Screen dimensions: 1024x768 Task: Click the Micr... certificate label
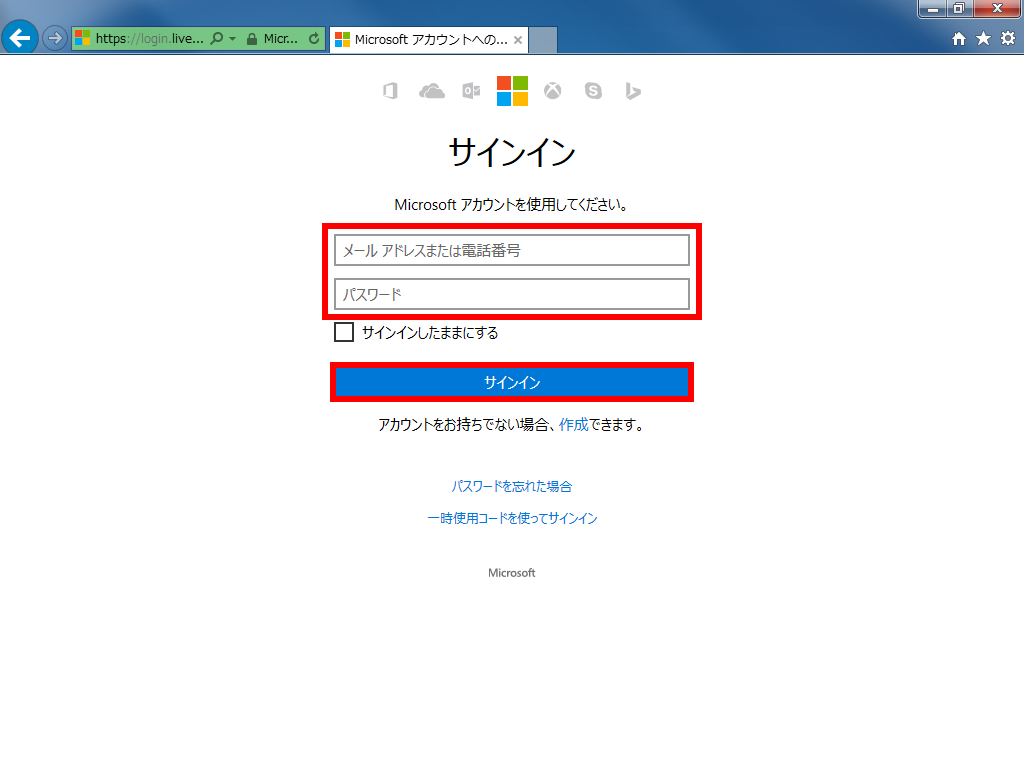coord(281,39)
